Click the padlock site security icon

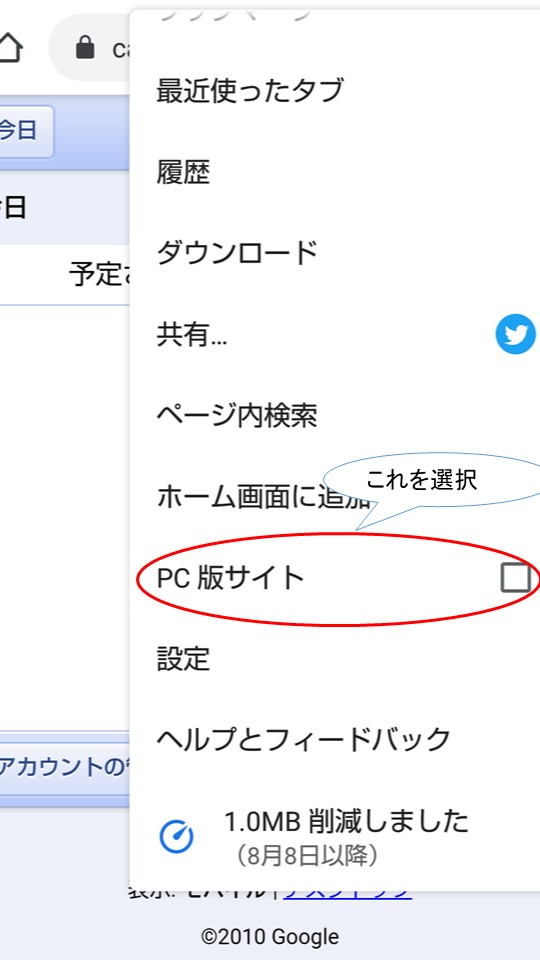pyautogui.click(x=85, y=47)
